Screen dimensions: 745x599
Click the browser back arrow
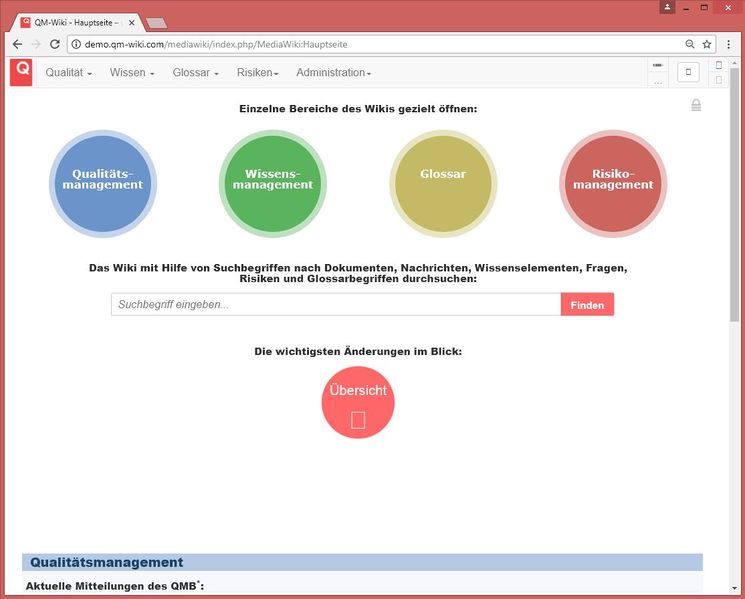(17, 45)
